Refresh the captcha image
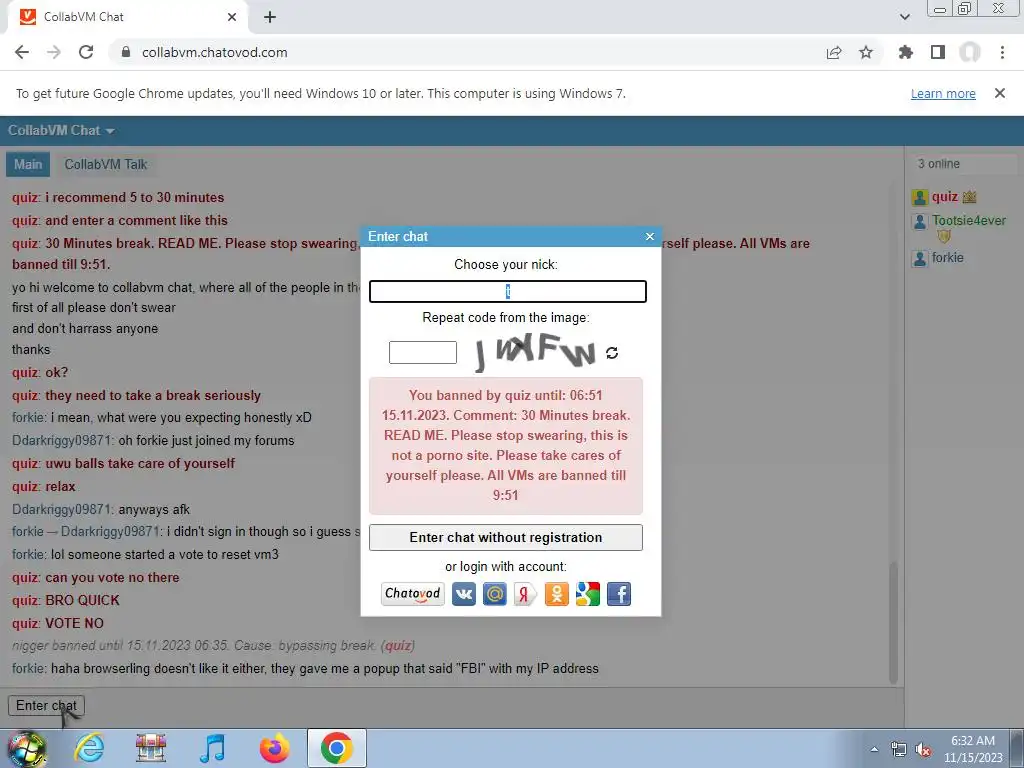1024x768 pixels. pos(612,353)
